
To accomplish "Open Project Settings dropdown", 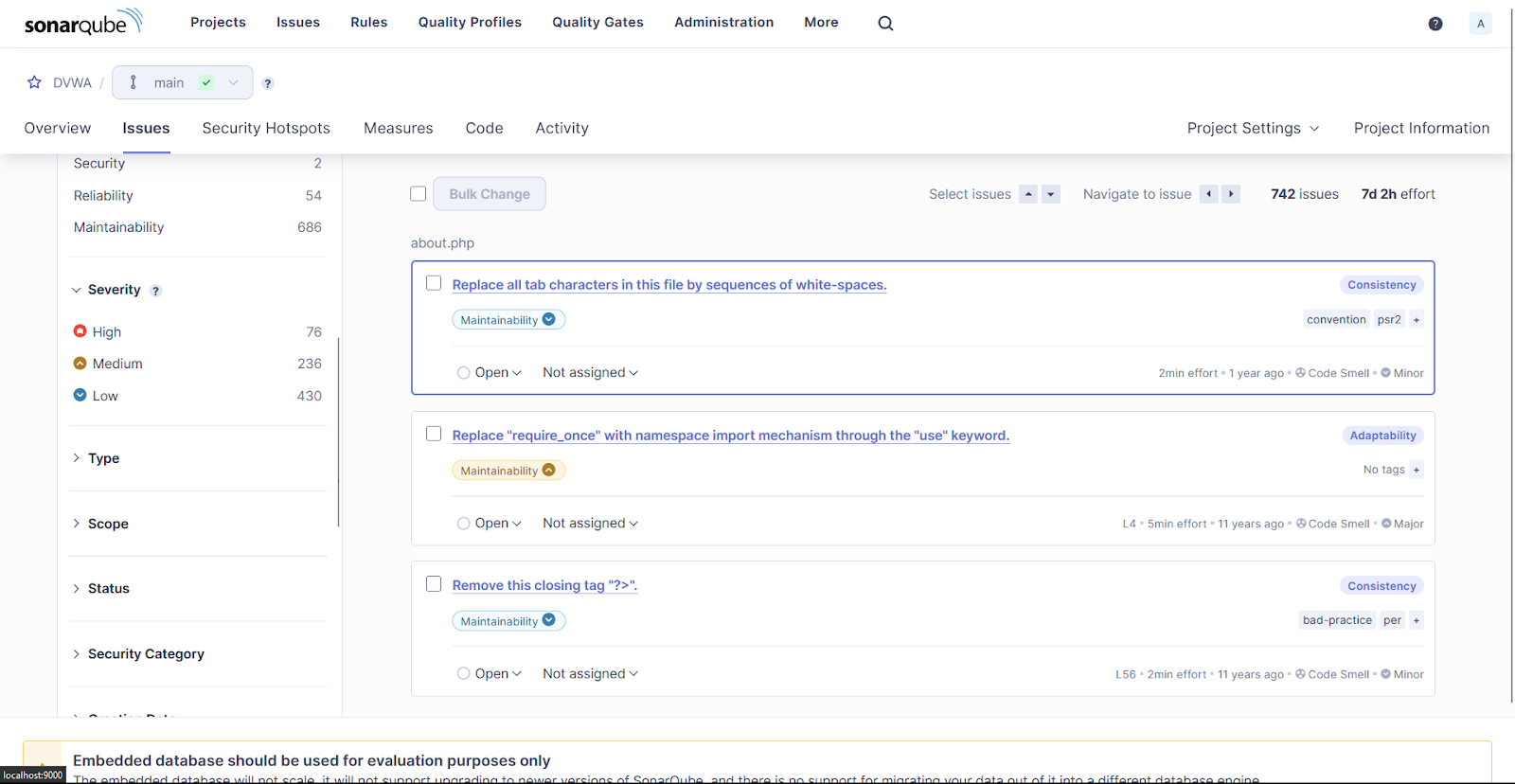I will [x=1252, y=128].
